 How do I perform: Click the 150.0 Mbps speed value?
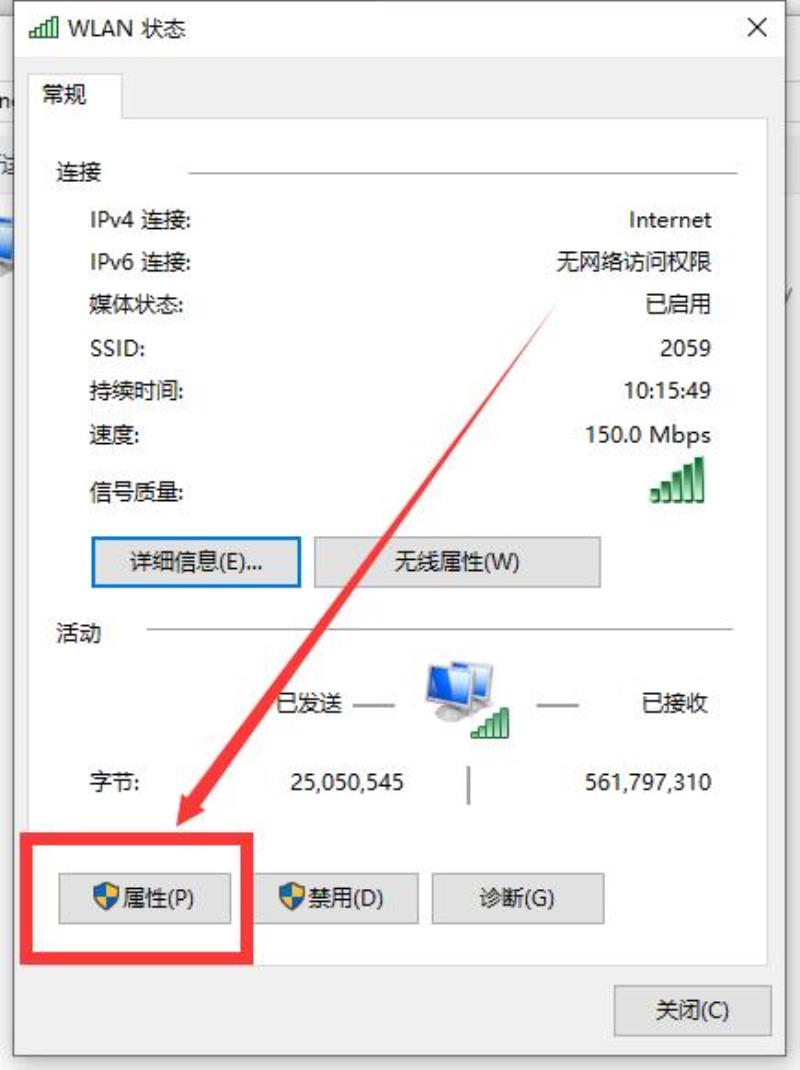(648, 435)
